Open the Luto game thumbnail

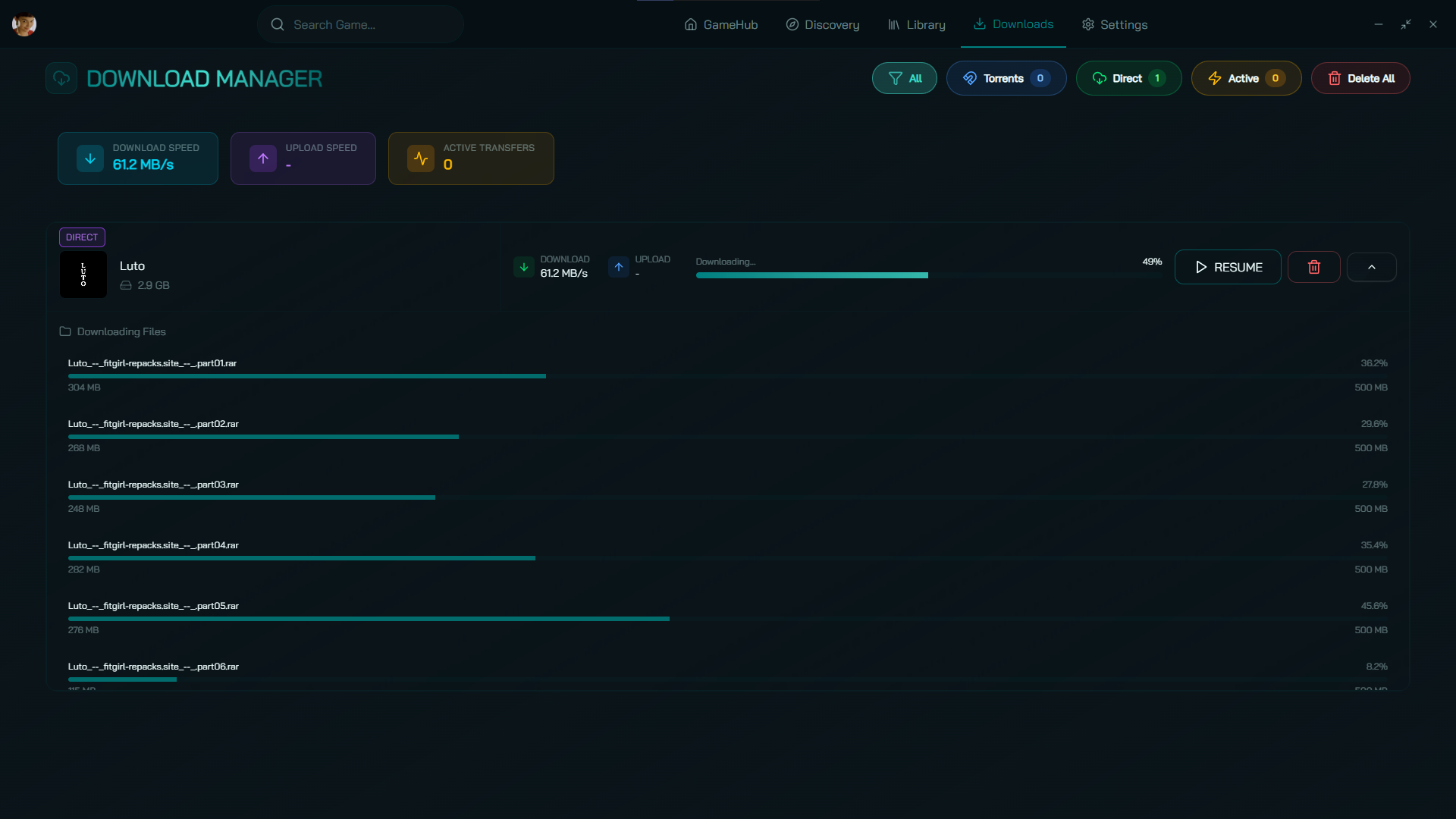83,275
